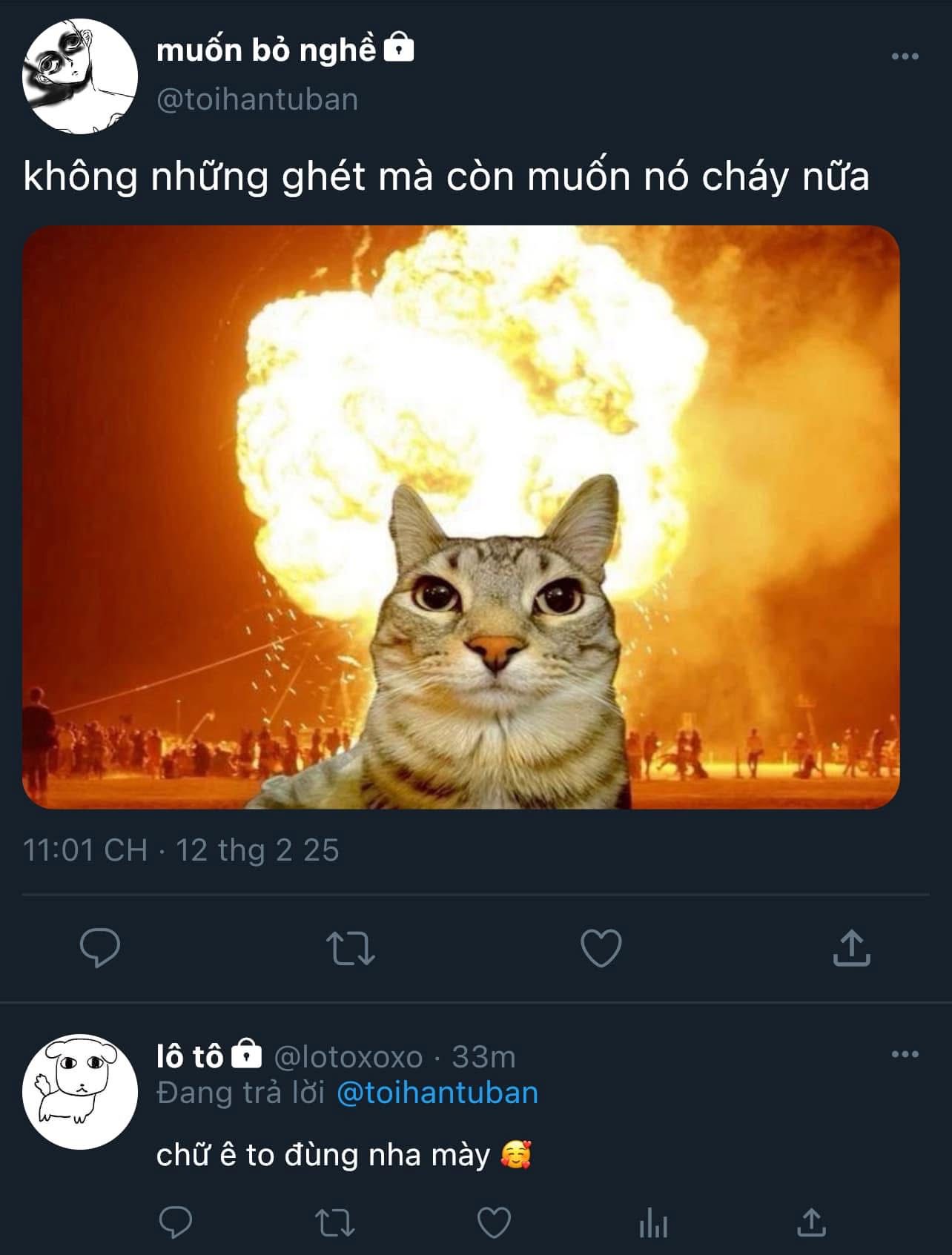Click the @toihantuban handle under the name

[257, 99]
